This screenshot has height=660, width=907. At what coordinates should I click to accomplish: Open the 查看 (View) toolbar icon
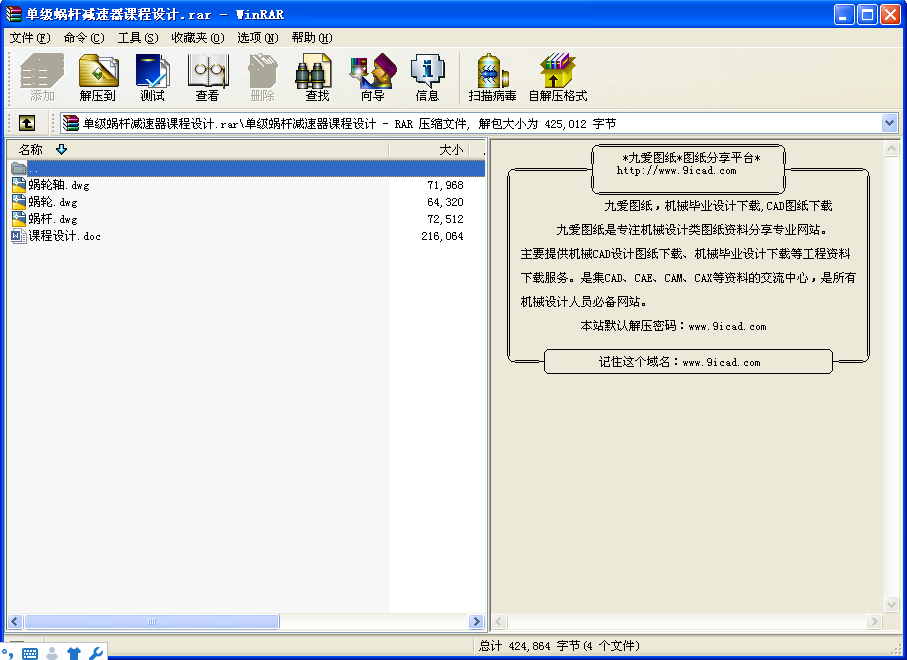click(208, 78)
